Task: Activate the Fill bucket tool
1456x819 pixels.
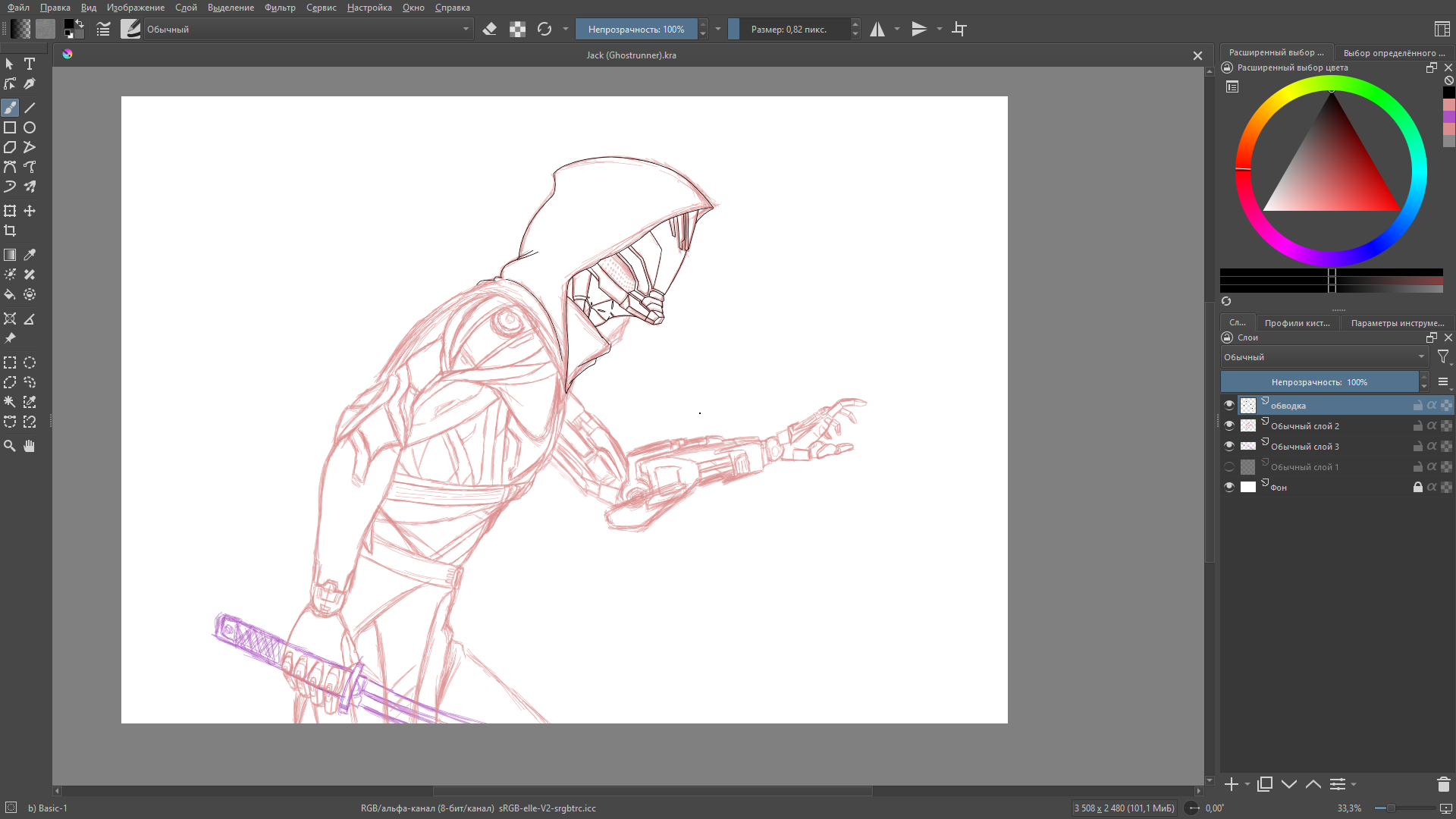Action: [10, 294]
